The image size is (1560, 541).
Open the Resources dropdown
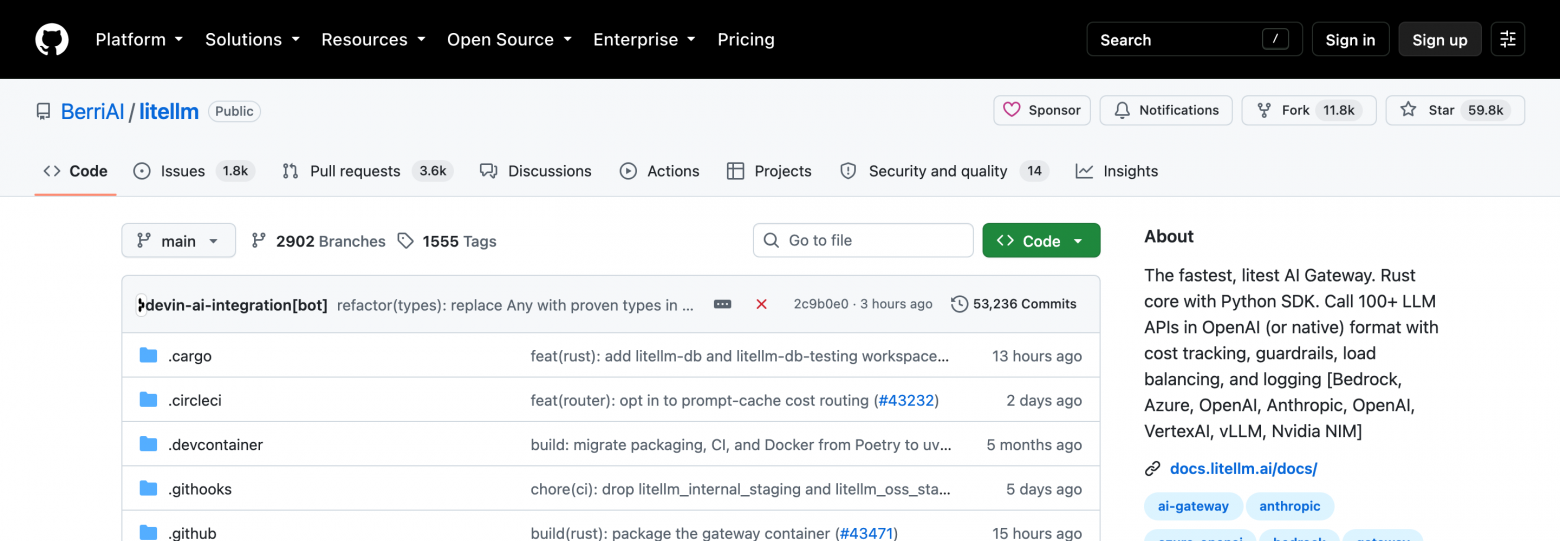373,40
